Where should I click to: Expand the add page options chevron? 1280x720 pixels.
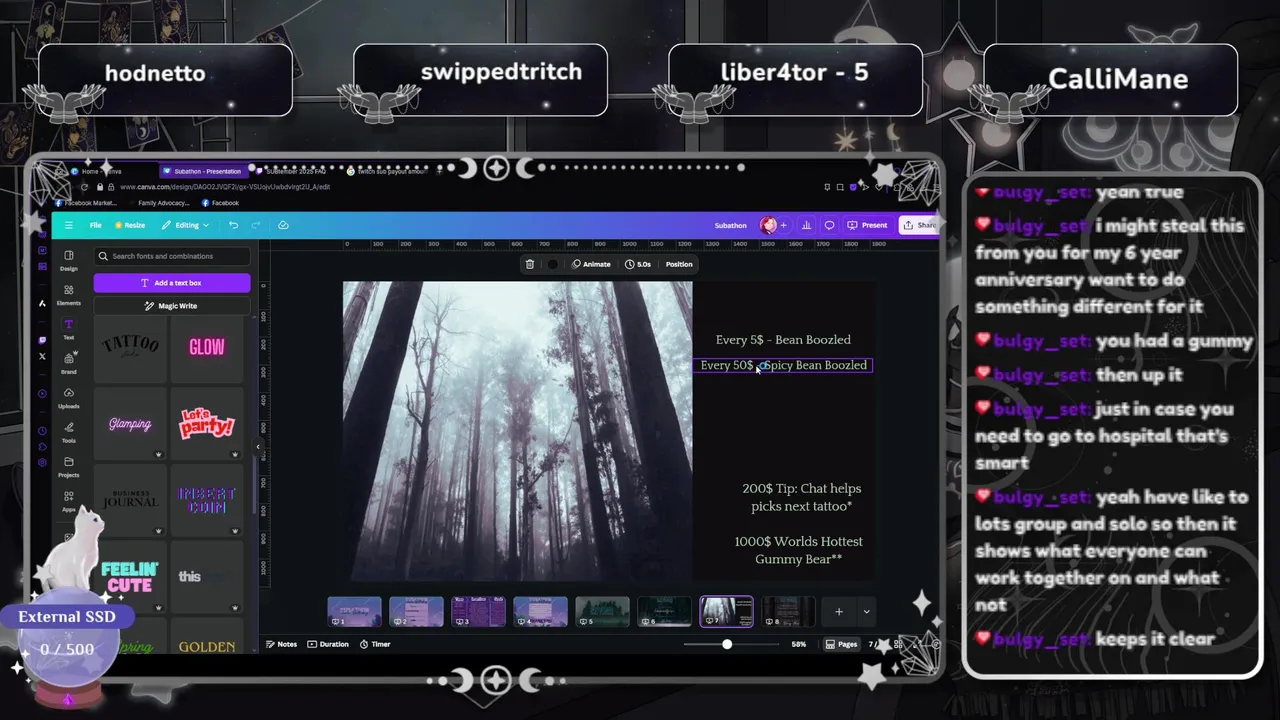point(866,612)
